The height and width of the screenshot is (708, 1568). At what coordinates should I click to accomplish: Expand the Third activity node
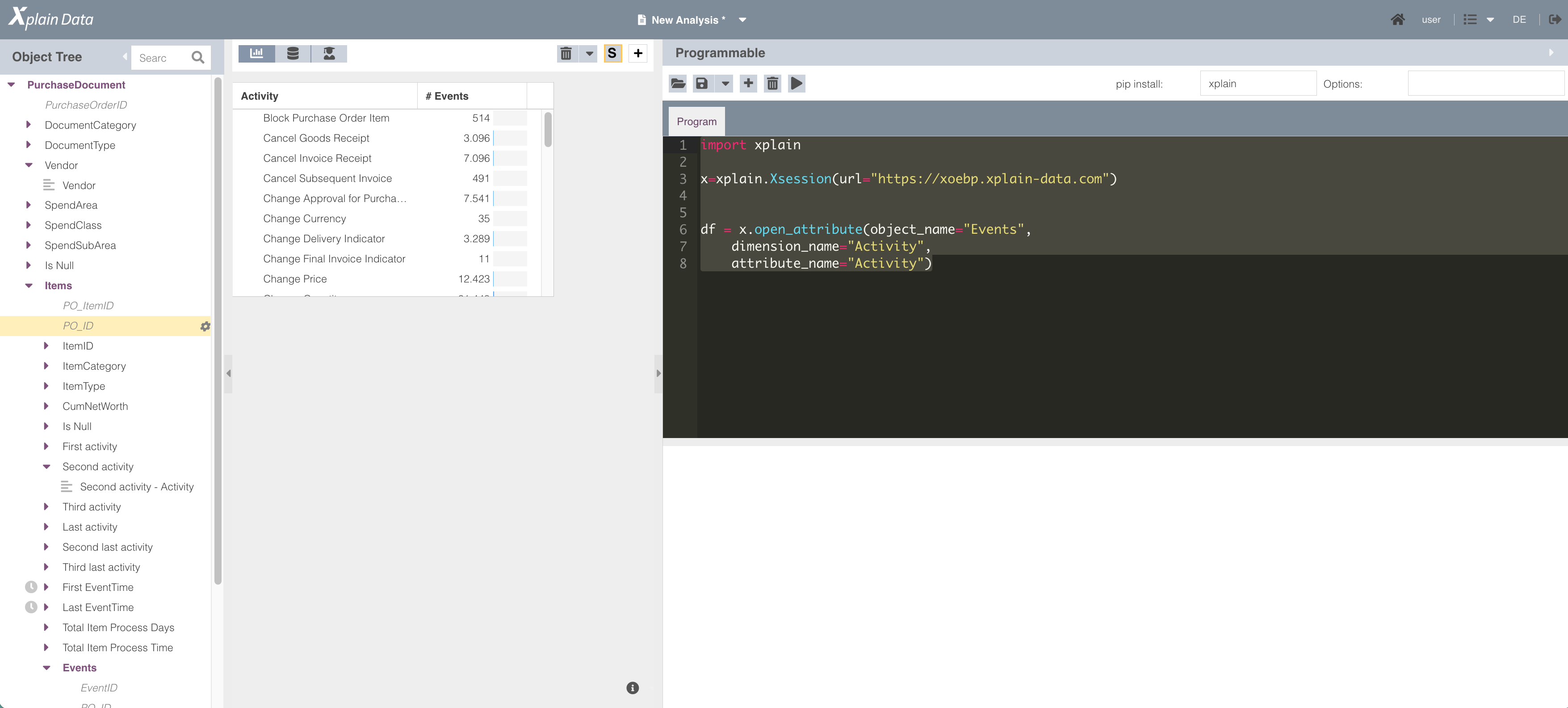[x=46, y=506]
